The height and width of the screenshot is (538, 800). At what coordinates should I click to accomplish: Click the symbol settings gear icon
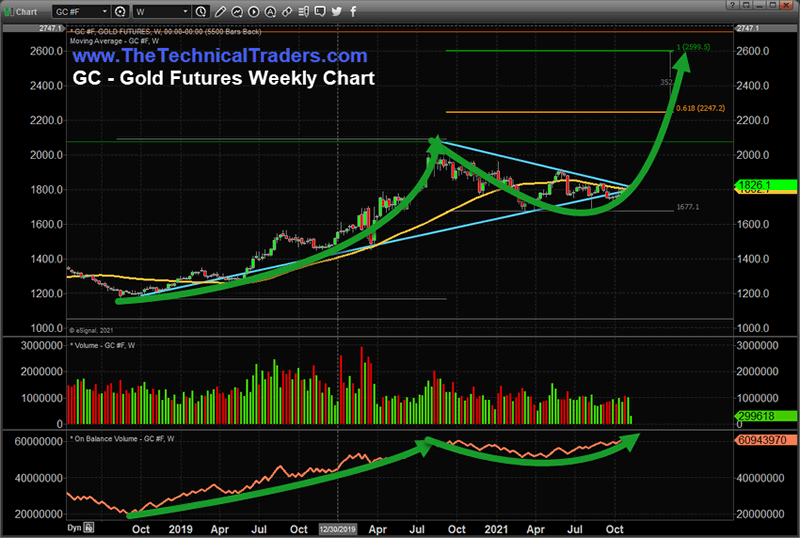(120, 11)
